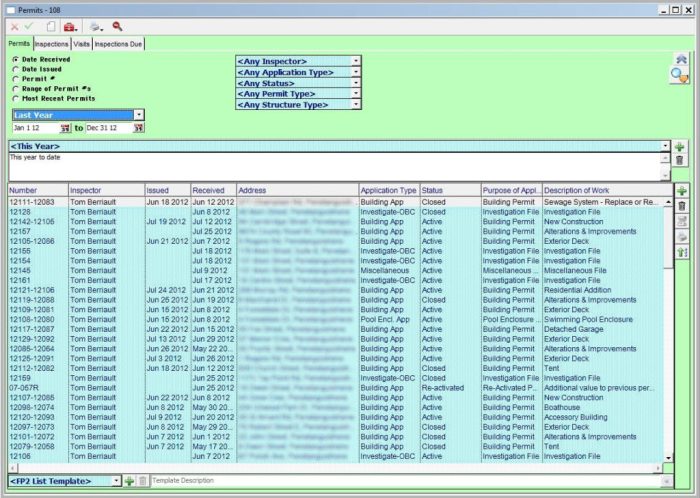Open calendar picker for Dec 31 12 date
Image resolution: width=700 pixels, height=498 pixels.
point(139,128)
